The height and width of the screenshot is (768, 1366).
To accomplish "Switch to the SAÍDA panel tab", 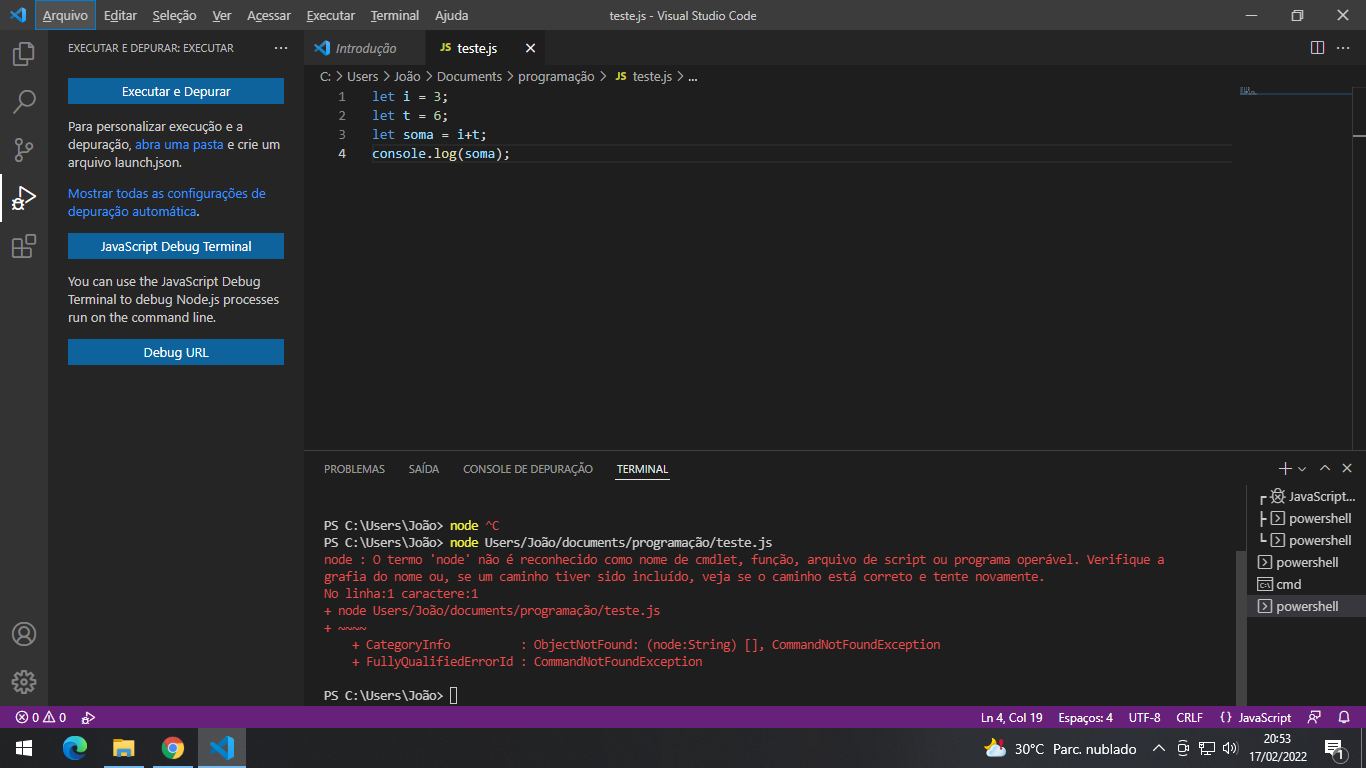I will 424,469.
